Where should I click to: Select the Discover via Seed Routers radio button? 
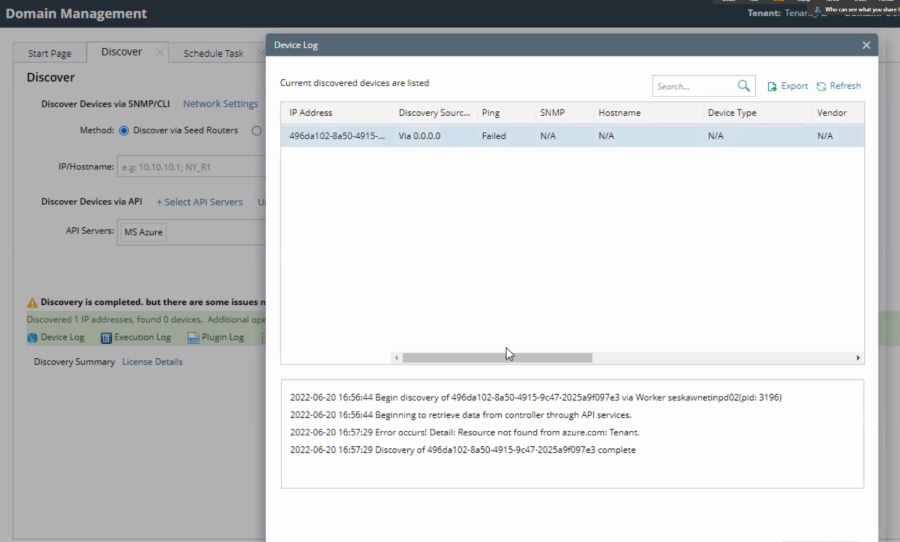pyautogui.click(x=124, y=130)
